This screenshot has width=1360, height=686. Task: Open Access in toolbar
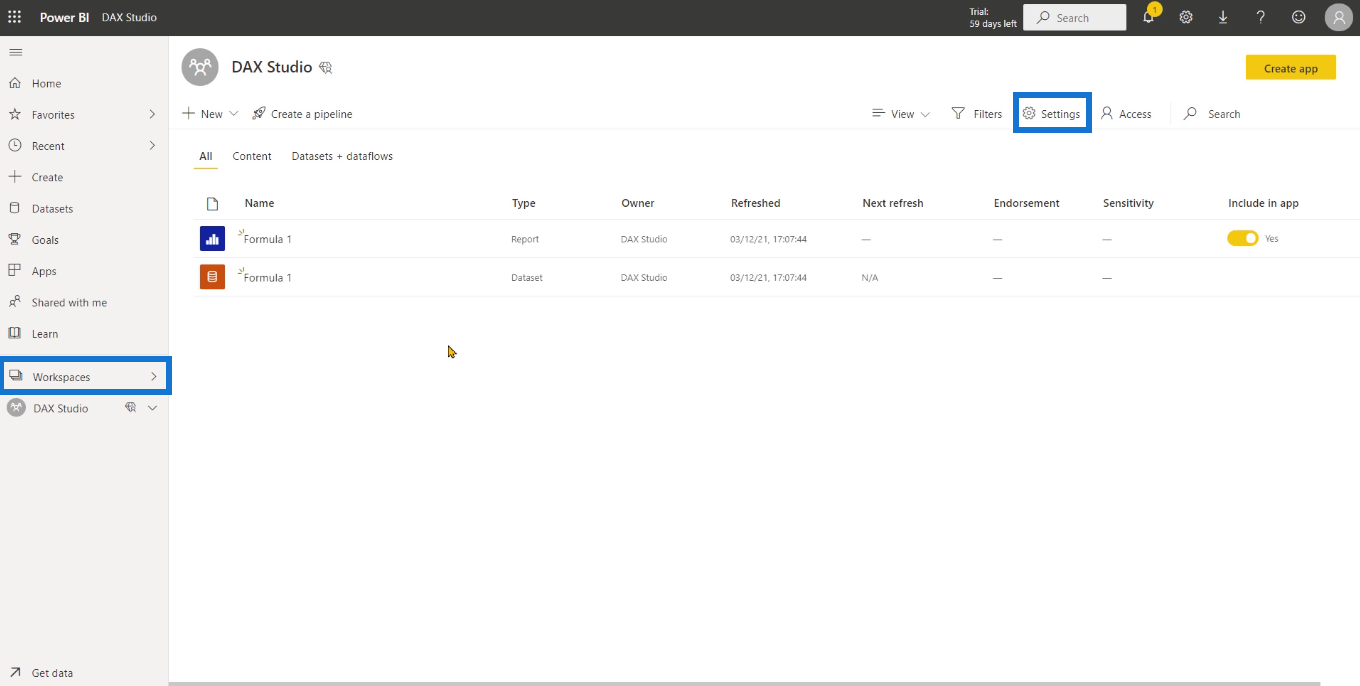pos(1126,114)
